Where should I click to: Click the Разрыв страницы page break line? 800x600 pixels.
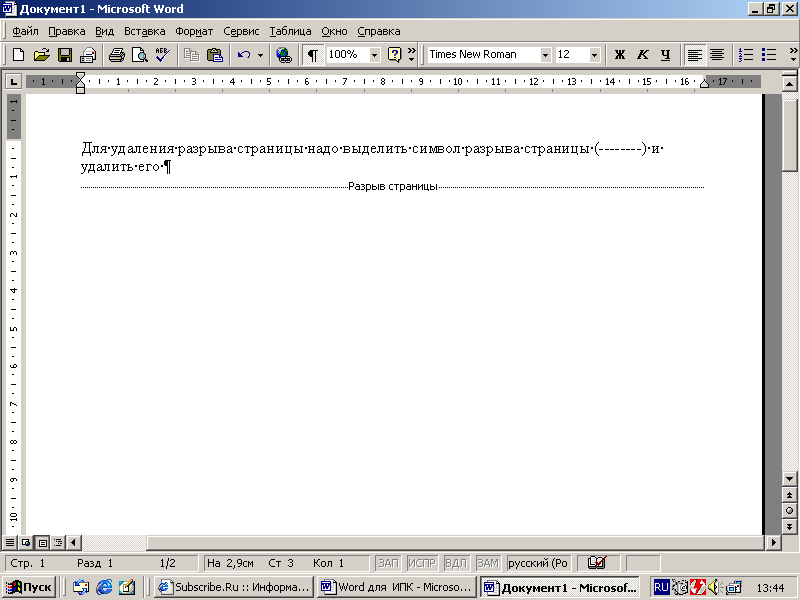tap(392, 187)
